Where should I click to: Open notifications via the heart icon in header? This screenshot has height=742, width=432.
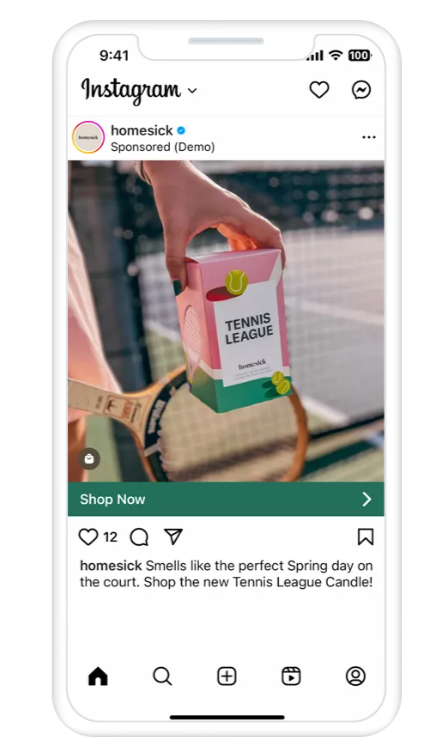pos(319,90)
